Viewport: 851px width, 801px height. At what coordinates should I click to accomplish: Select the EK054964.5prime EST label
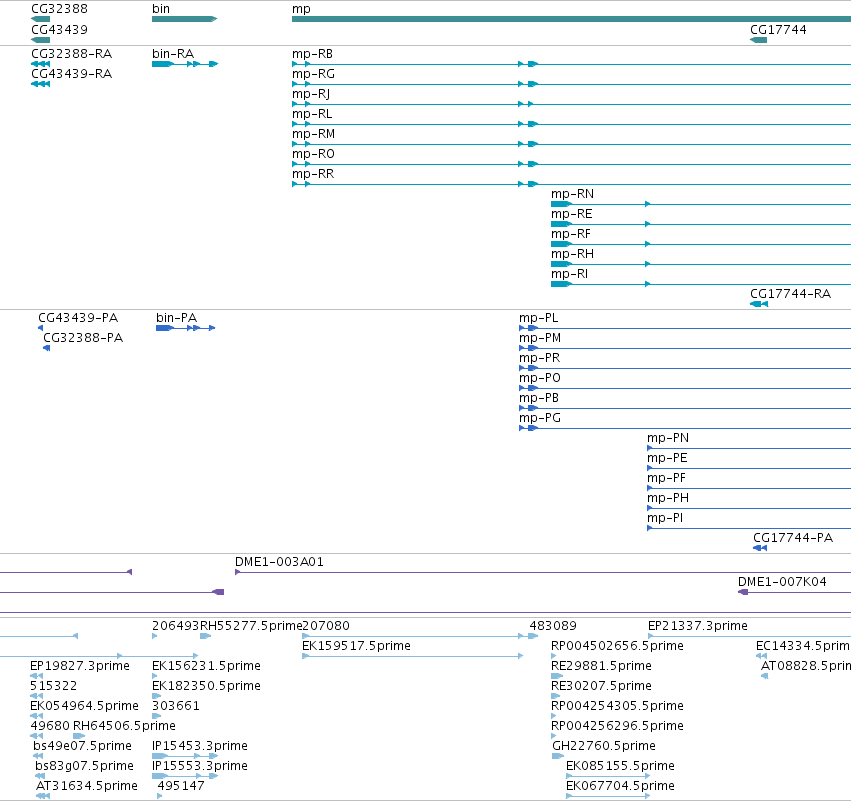coord(84,705)
